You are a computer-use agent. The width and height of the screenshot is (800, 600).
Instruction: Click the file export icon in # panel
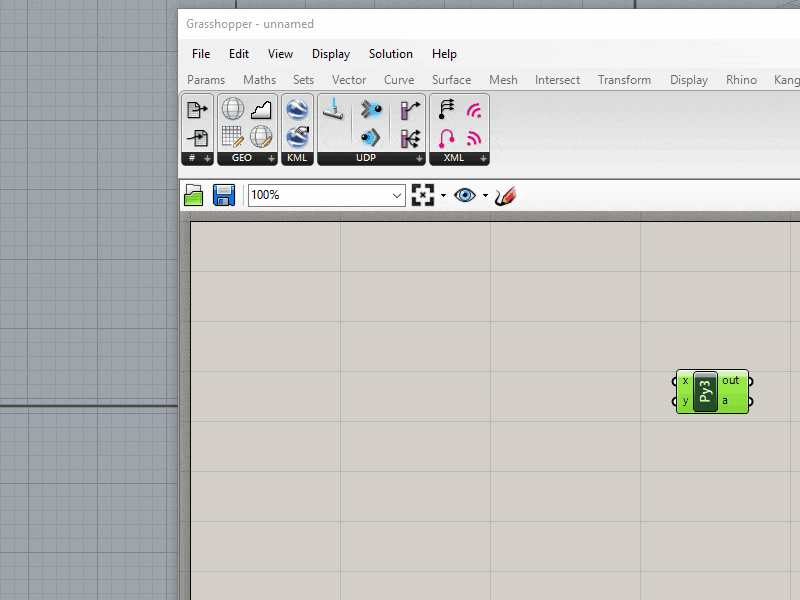[x=197, y=109]
